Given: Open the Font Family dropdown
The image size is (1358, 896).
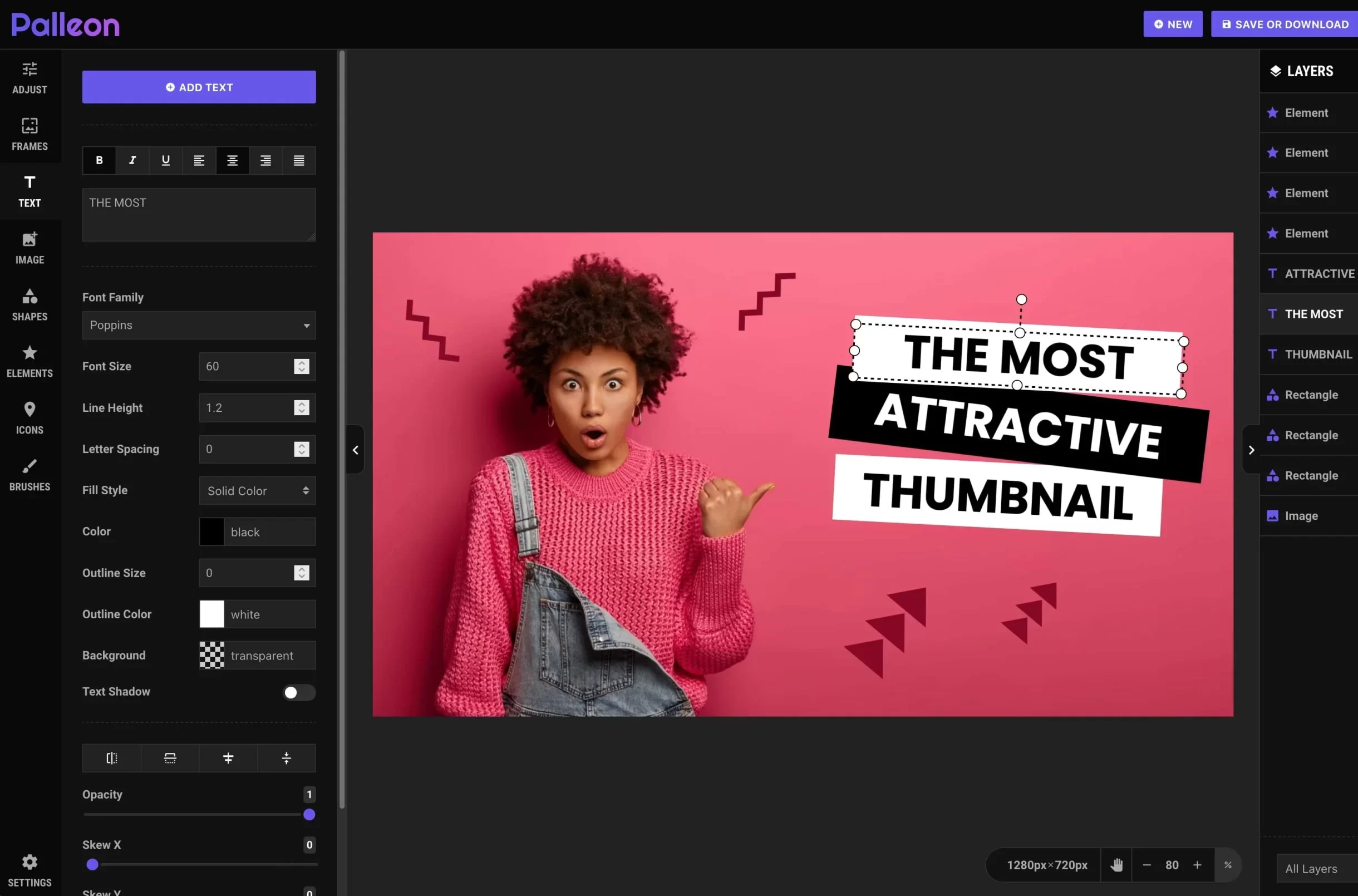Looking at the screenshot, I should [199, 325].
